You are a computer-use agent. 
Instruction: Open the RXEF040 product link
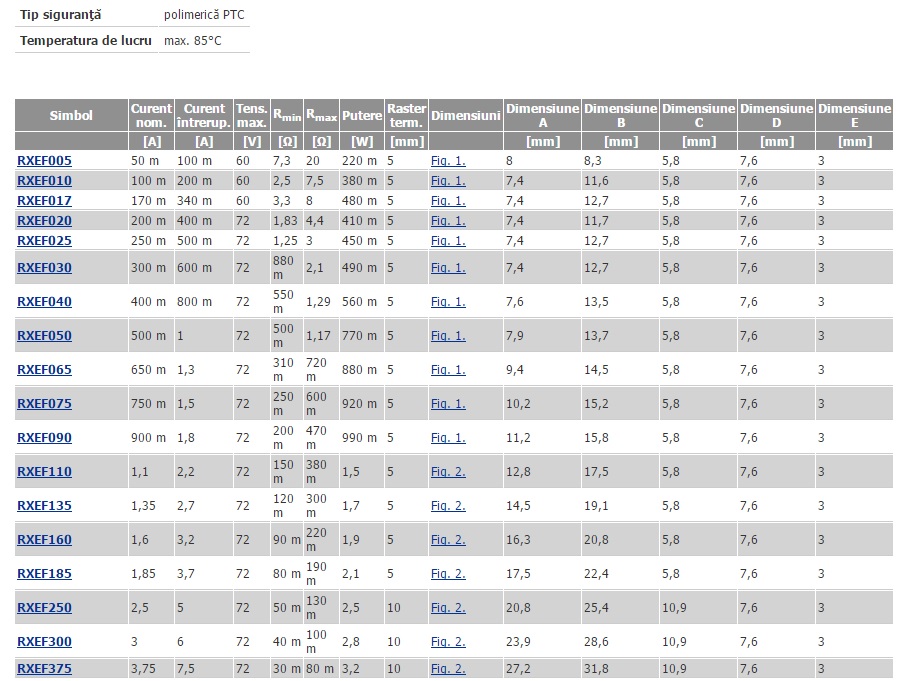click(44, 302)
